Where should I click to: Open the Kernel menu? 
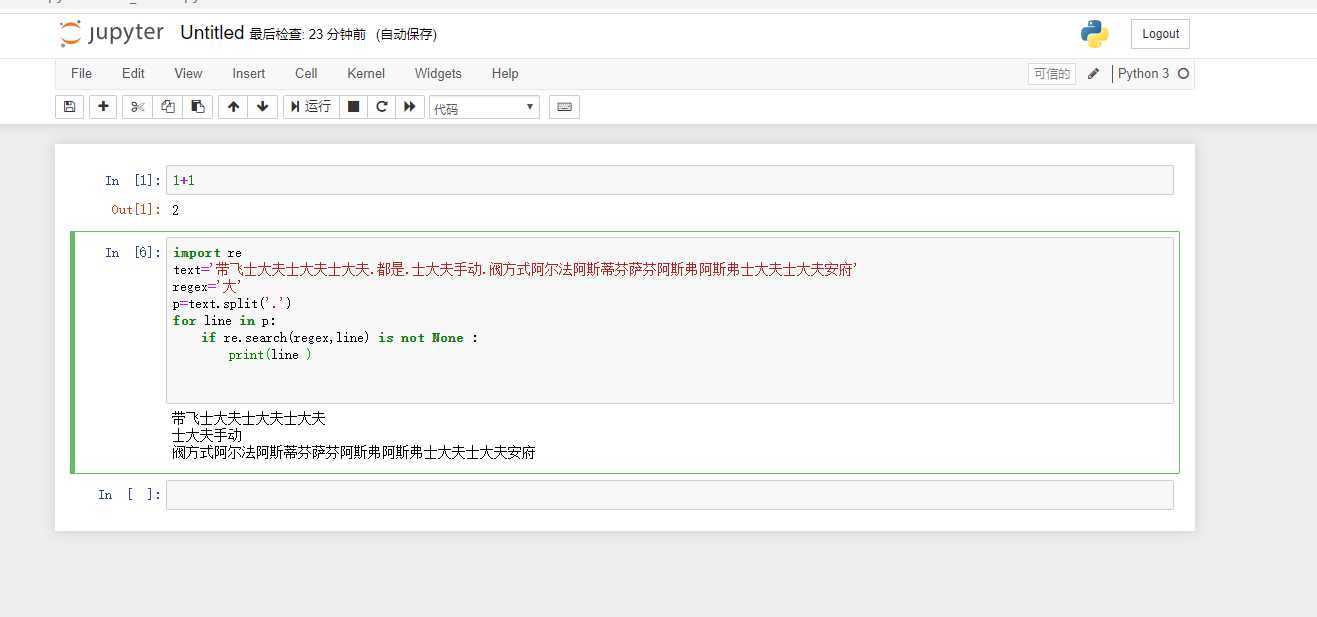pyautogui.click(x=366, y=73)
